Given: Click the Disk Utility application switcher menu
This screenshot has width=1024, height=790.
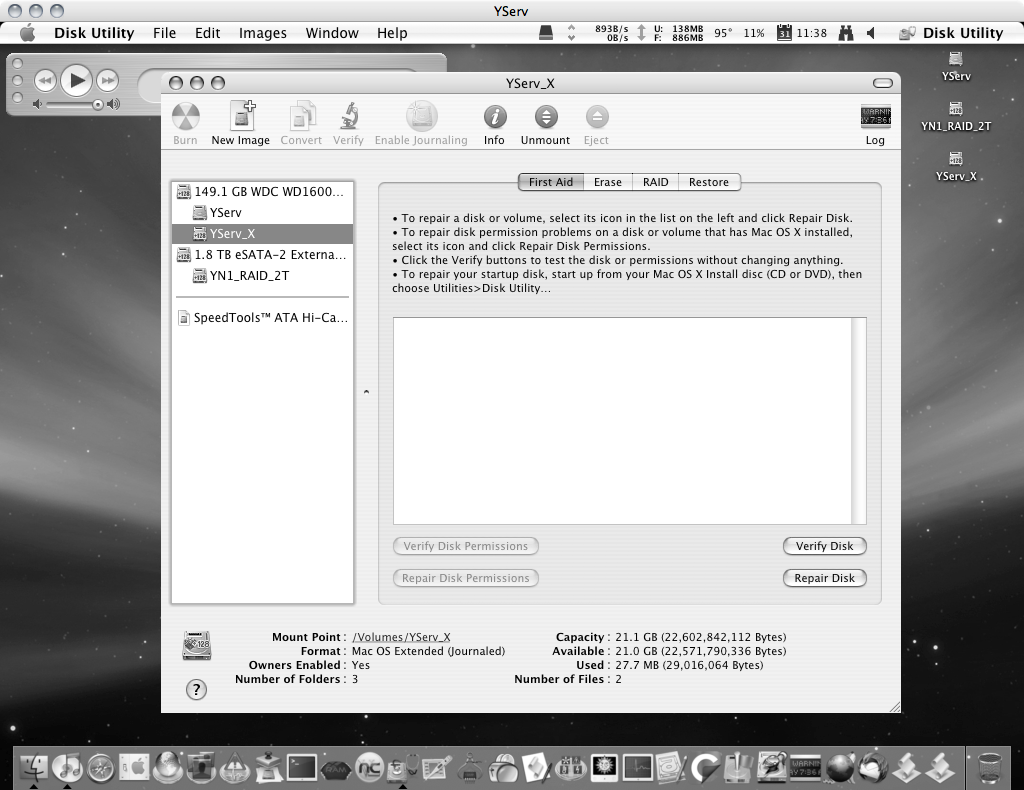Looking at the screenshot, I should pyautogui.click(x=951, y=33).
